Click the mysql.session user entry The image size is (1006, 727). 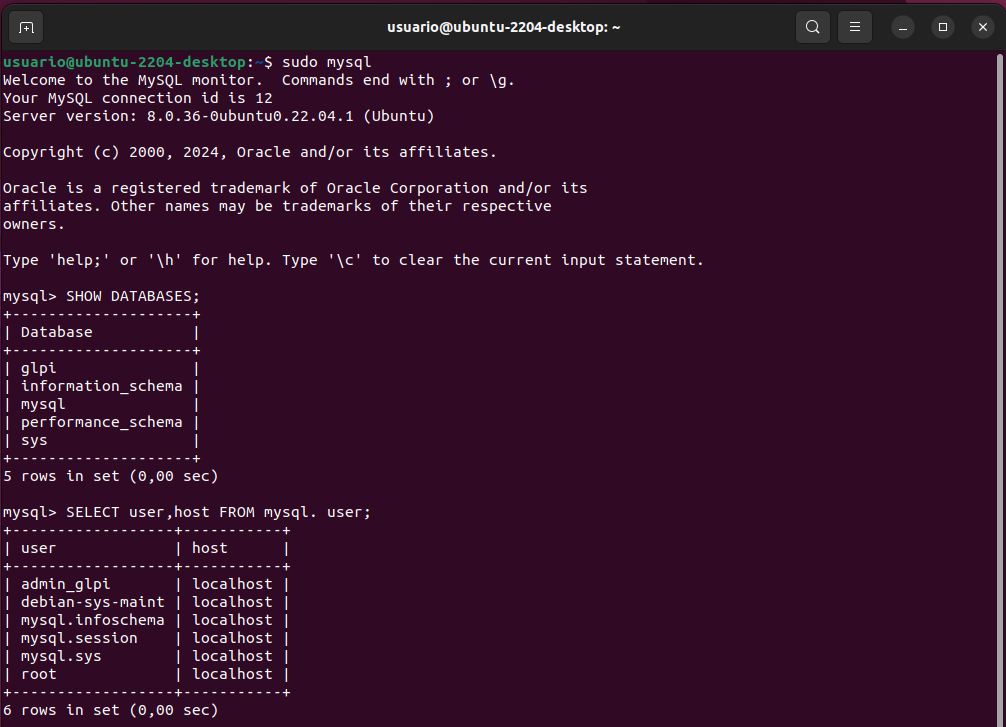[x=79, y=638]
